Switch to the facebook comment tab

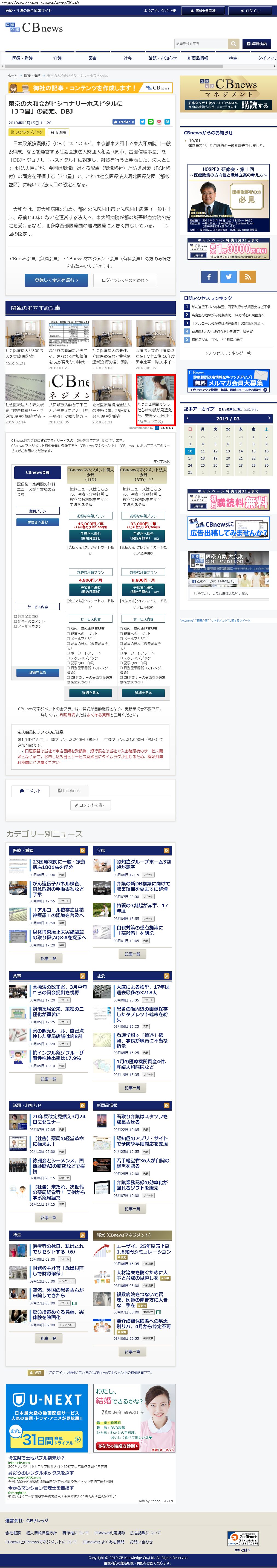tap(69, 791)
